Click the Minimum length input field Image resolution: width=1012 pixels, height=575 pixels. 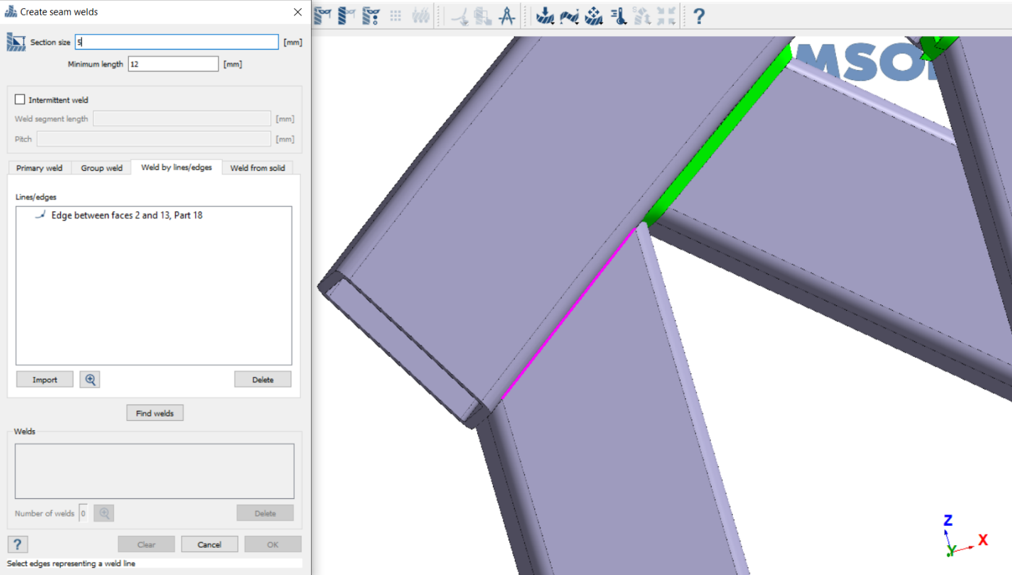click(x=173, y=64)
